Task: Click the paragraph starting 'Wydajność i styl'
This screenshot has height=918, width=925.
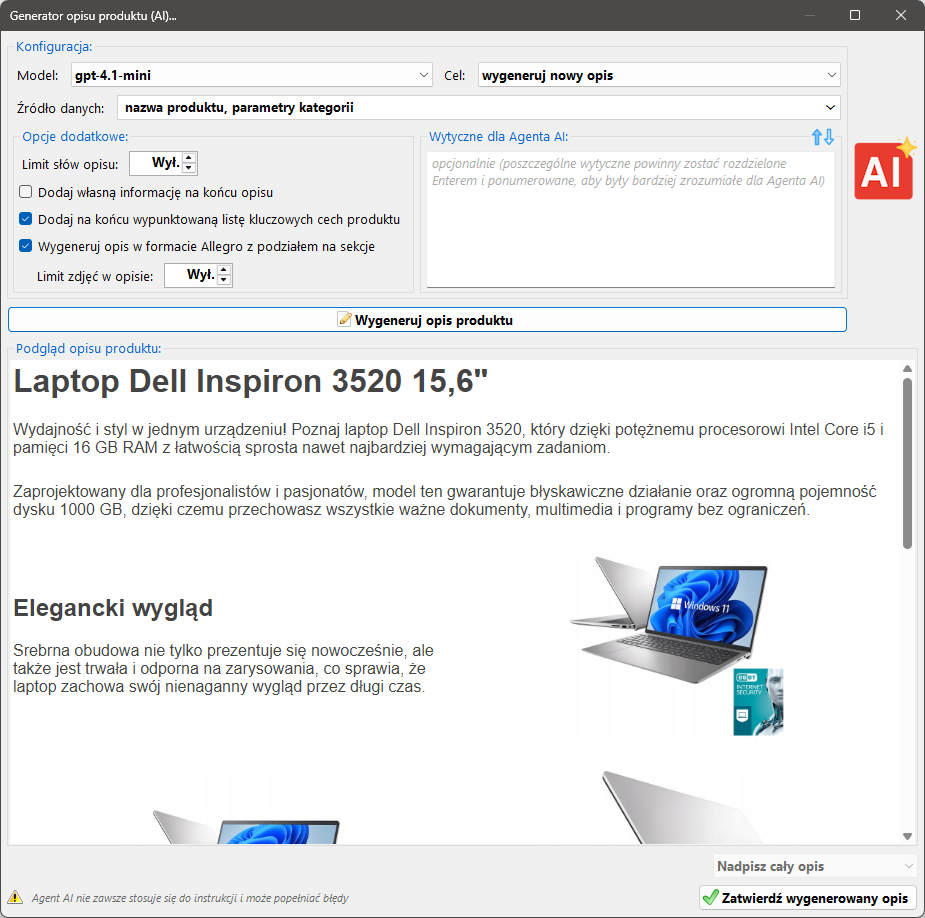Action: pos(449,438)
